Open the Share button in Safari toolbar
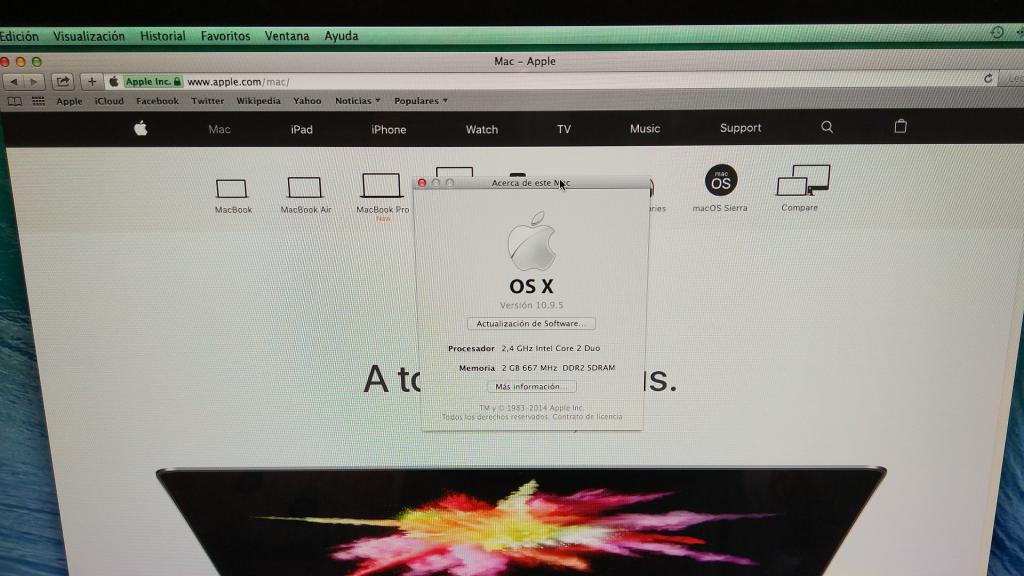Screen dimensions: 1024x576 click(63, 82)
